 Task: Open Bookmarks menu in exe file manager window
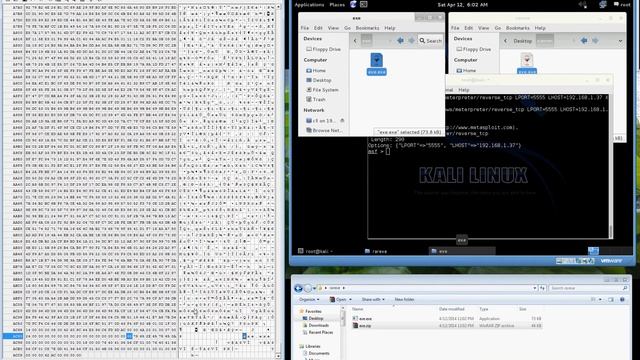[x=367, y=28]
